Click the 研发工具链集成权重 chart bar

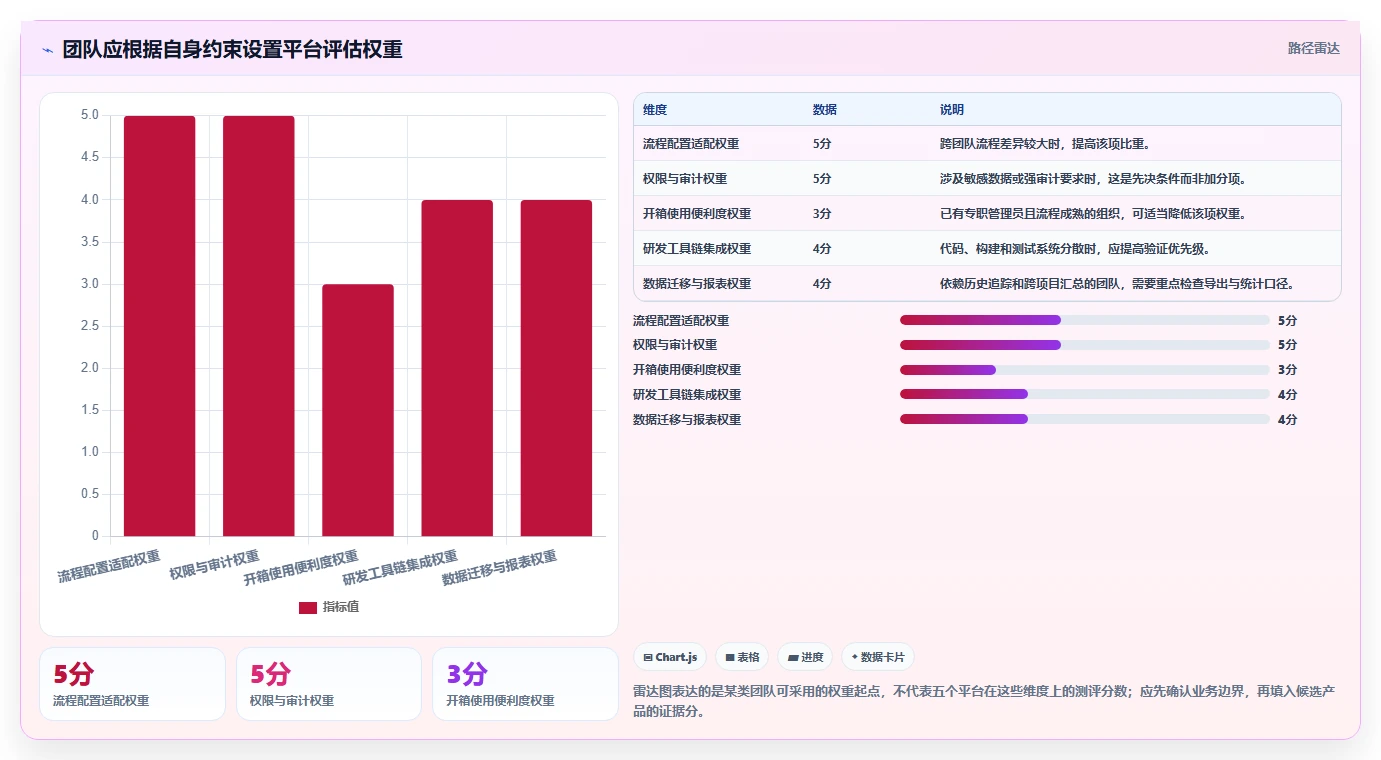coord(457,368)
